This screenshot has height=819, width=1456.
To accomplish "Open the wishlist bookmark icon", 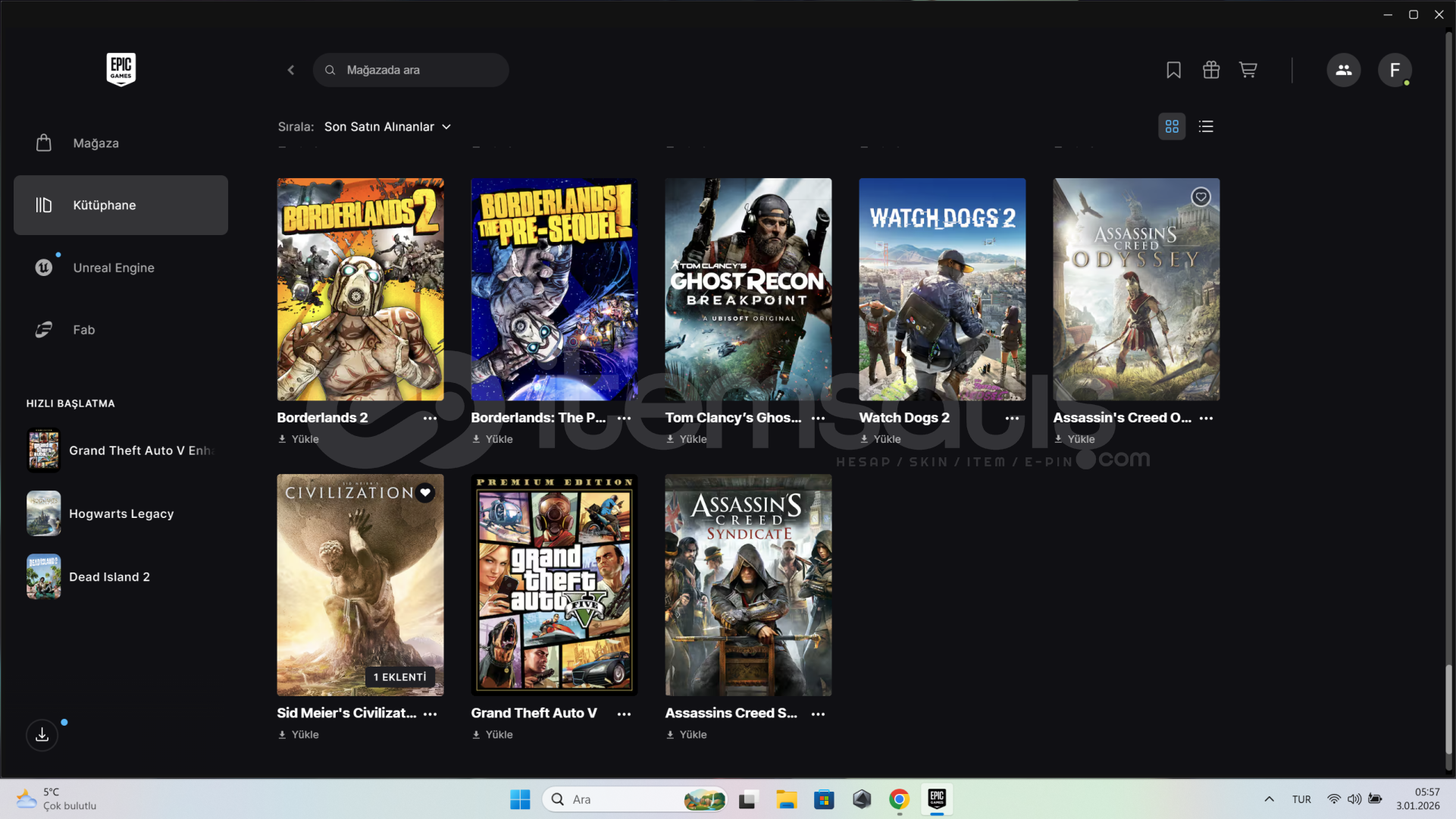I will (1173, 70).
